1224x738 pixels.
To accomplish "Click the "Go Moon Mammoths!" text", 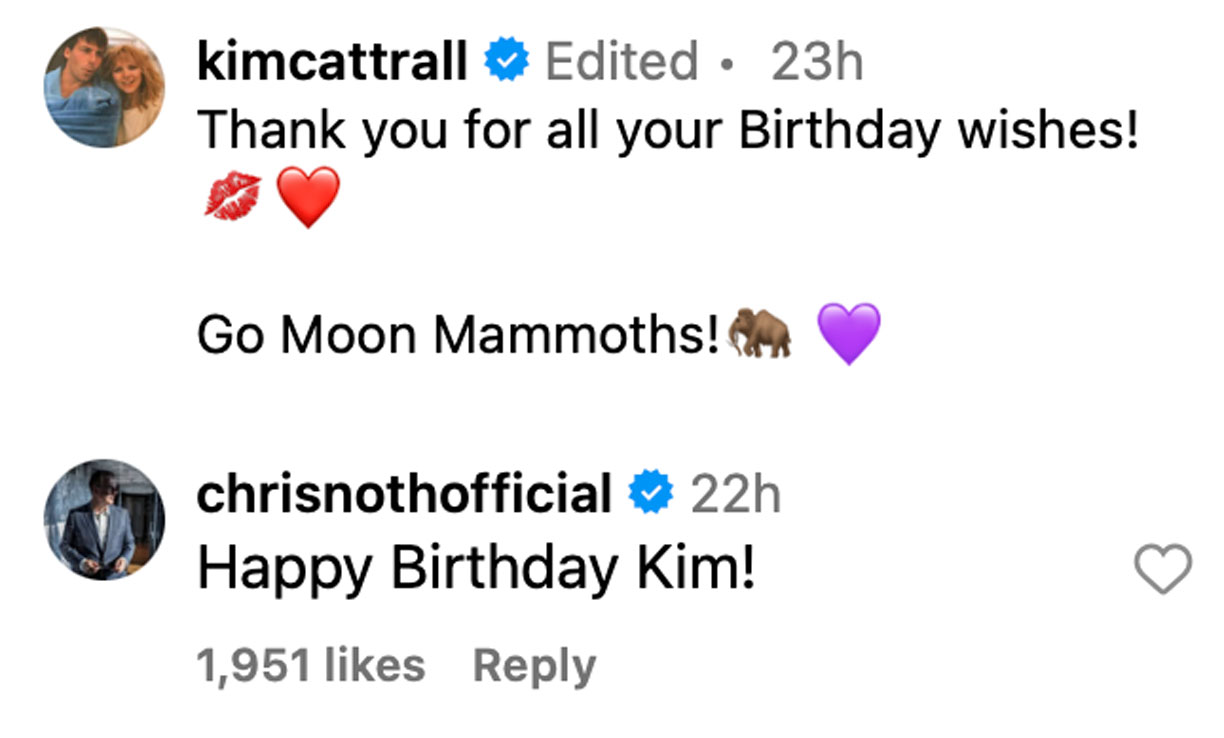I will pos(459,335).
